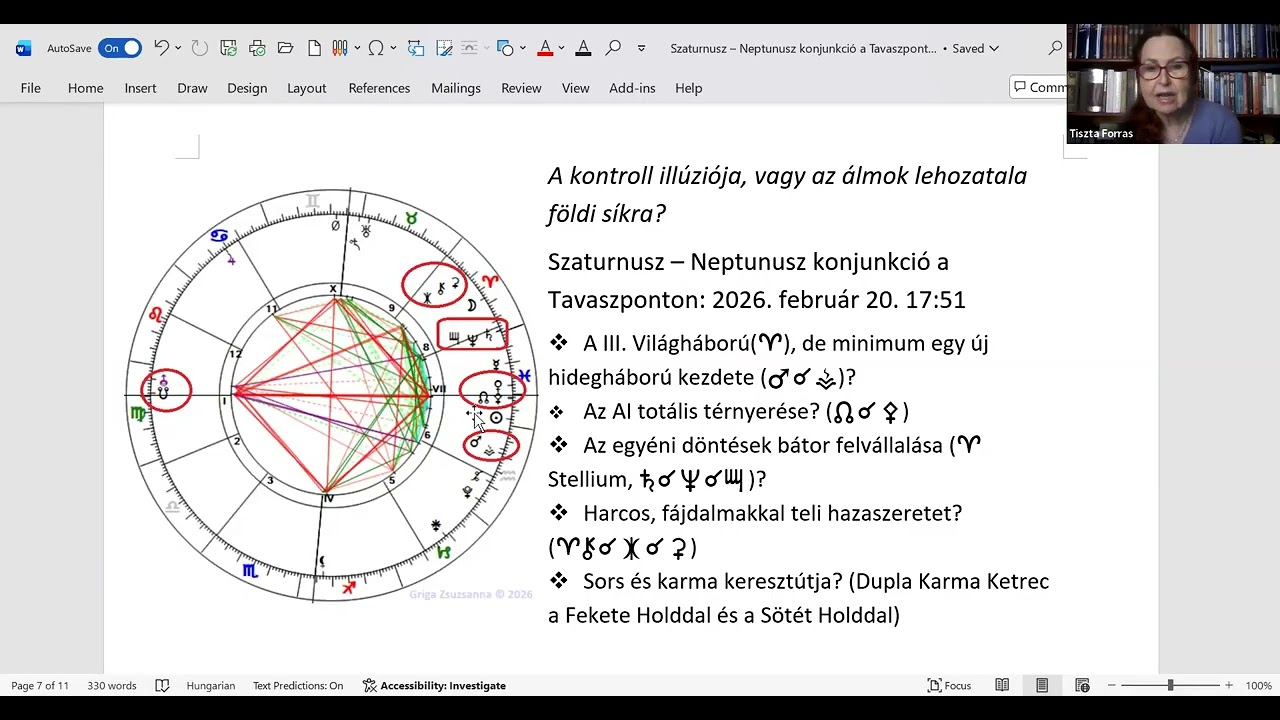This screenshot has width=1280, height=720.
Task: Select the drawing pens tool
Action: point(340,48)
